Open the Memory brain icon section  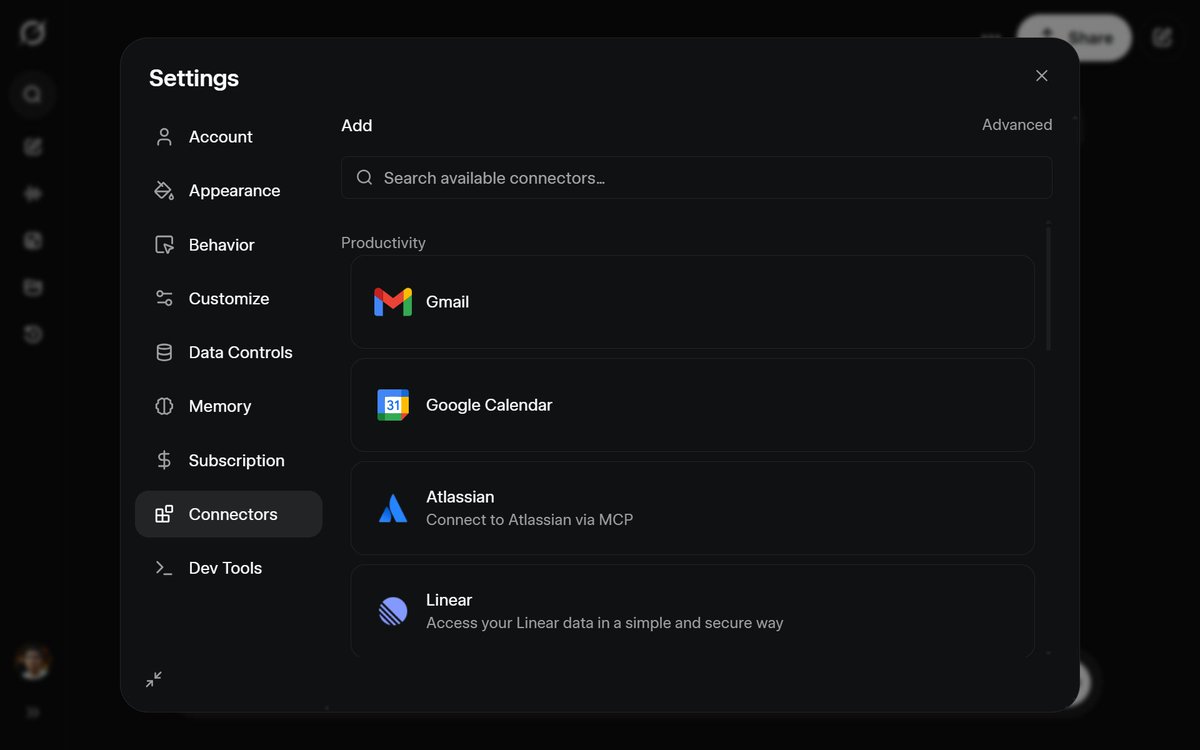164,407
